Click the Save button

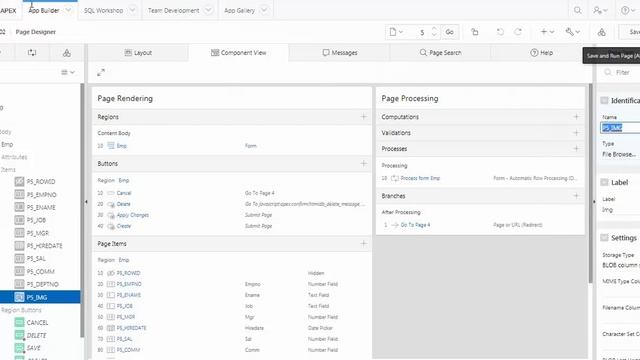click(x=631, y=32)
